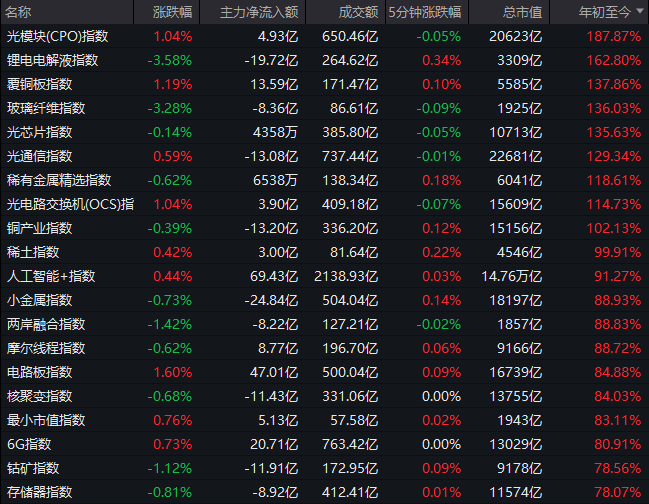This screenshot has width=649, height=504.
Task: Click the 名称 column header
Action: [19, 12]
